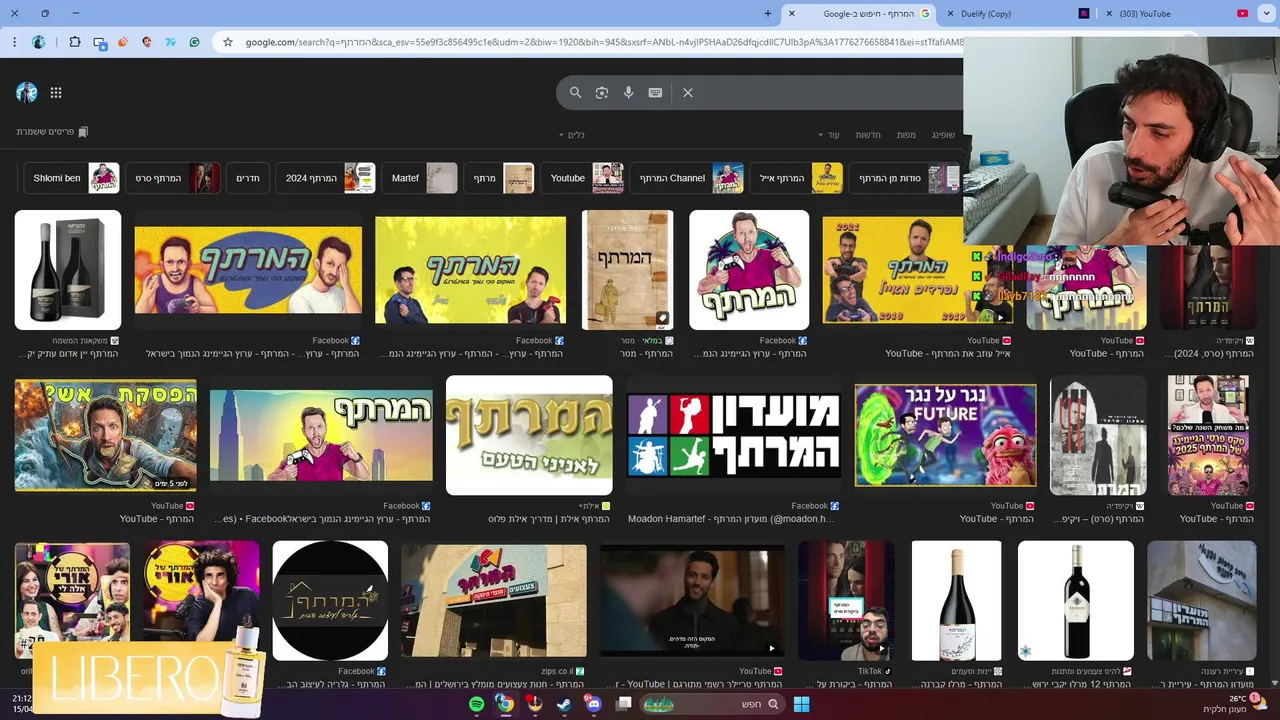Expand the כלים (Tools) dropdown
The image size is (1280, 720).
[x=571, y=135]
